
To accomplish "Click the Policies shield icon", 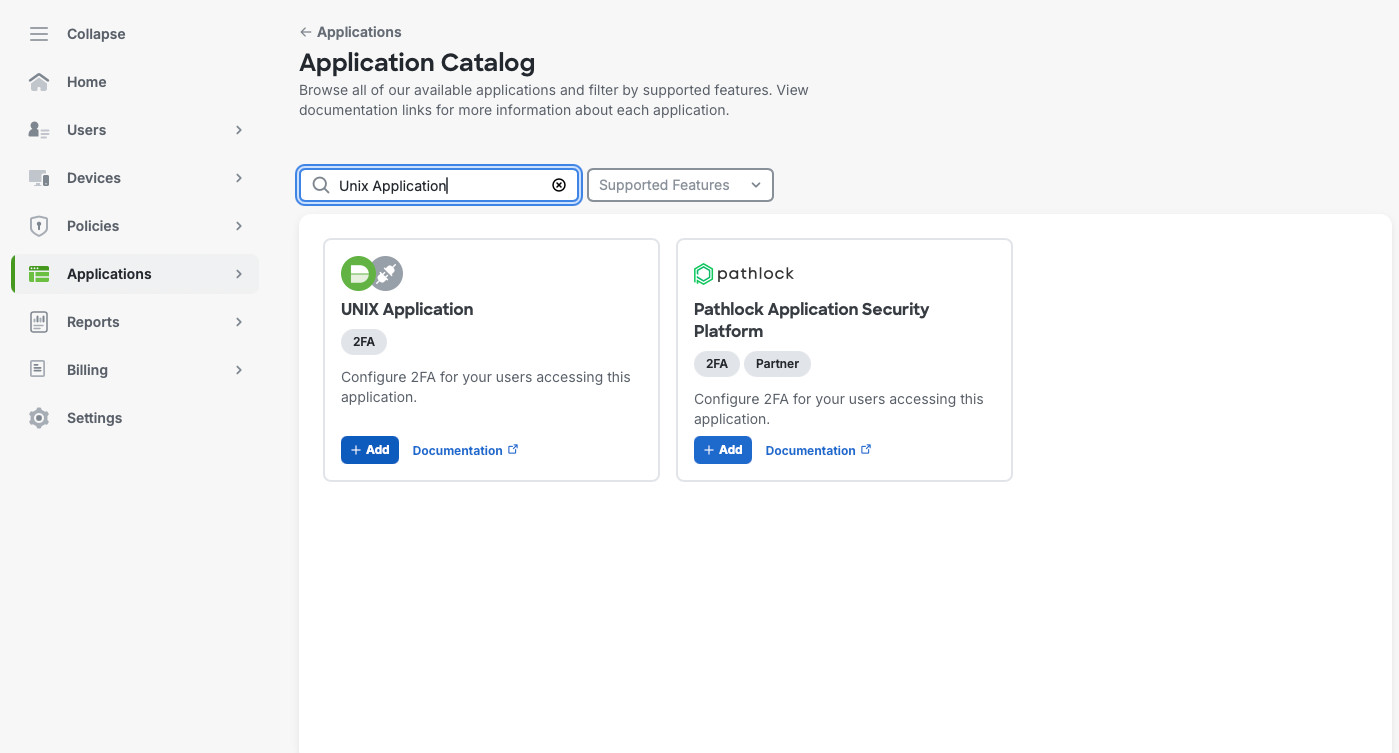I will click(39, 226).
